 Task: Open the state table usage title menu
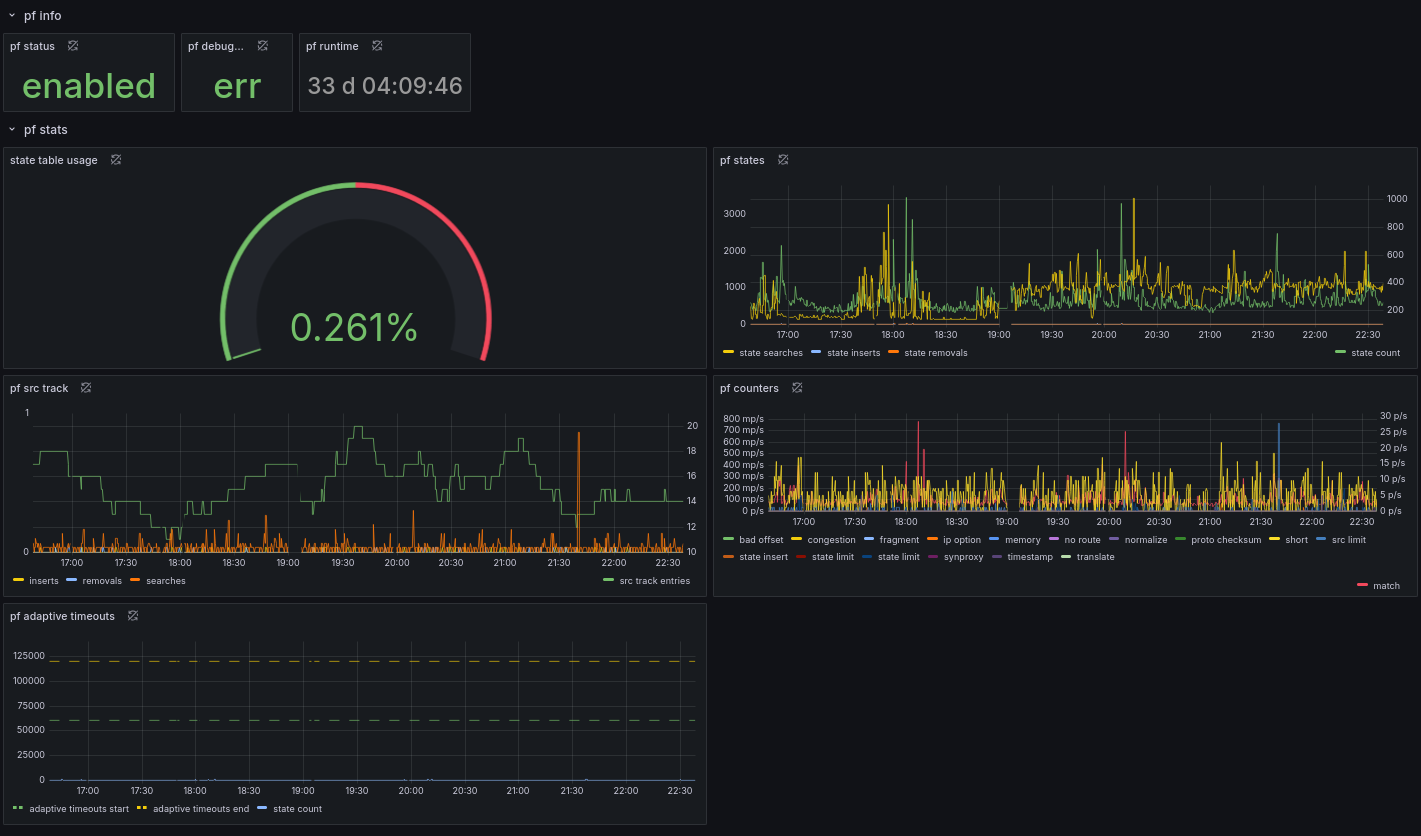(x=54, y=160)
